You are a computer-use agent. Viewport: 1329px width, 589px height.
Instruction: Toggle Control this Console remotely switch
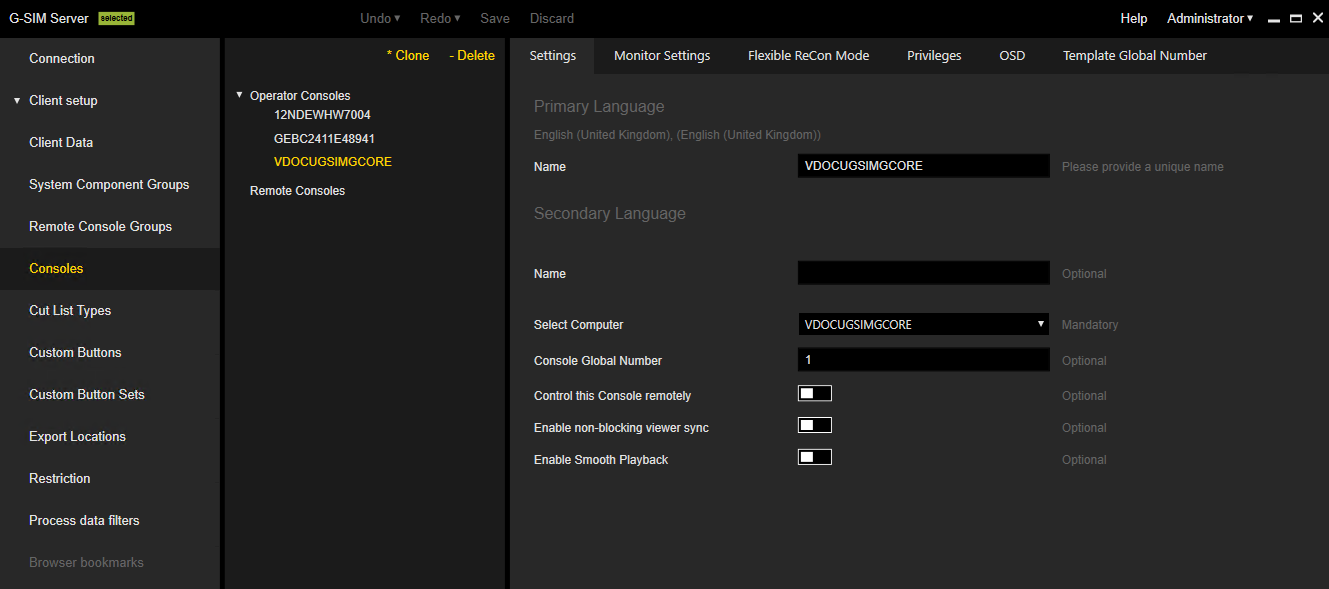[814, 394]
